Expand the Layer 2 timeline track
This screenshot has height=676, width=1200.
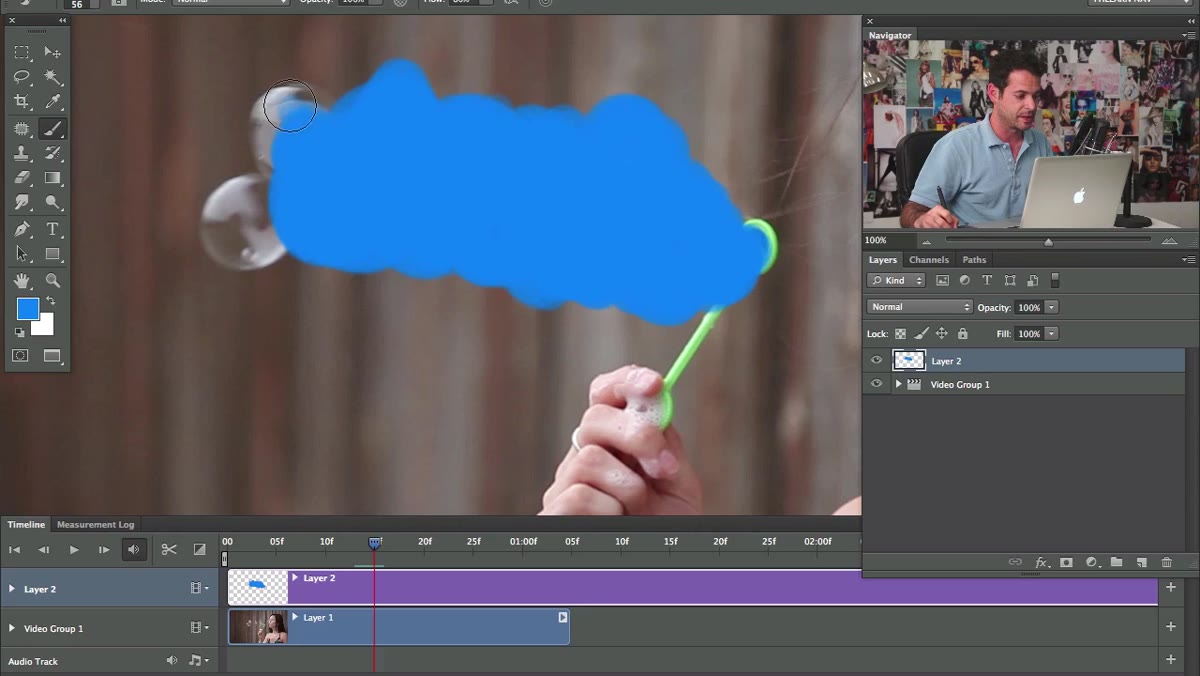pyautogui.click(x=12, y=589)
